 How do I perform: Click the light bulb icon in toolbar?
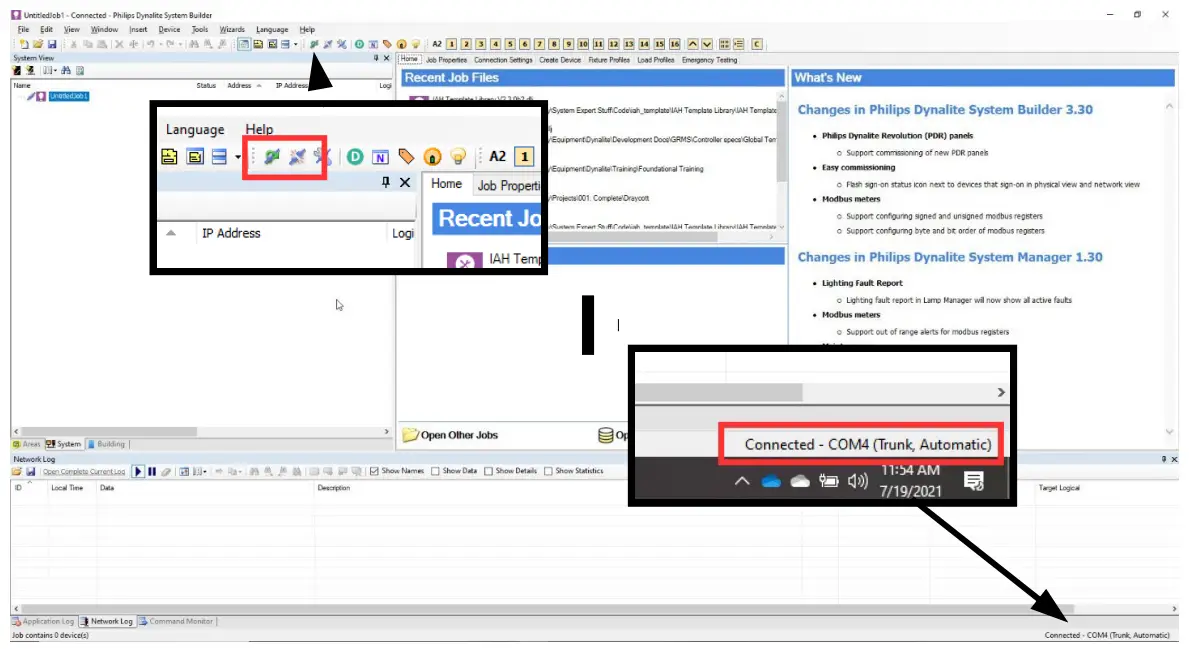coord(416,45)
